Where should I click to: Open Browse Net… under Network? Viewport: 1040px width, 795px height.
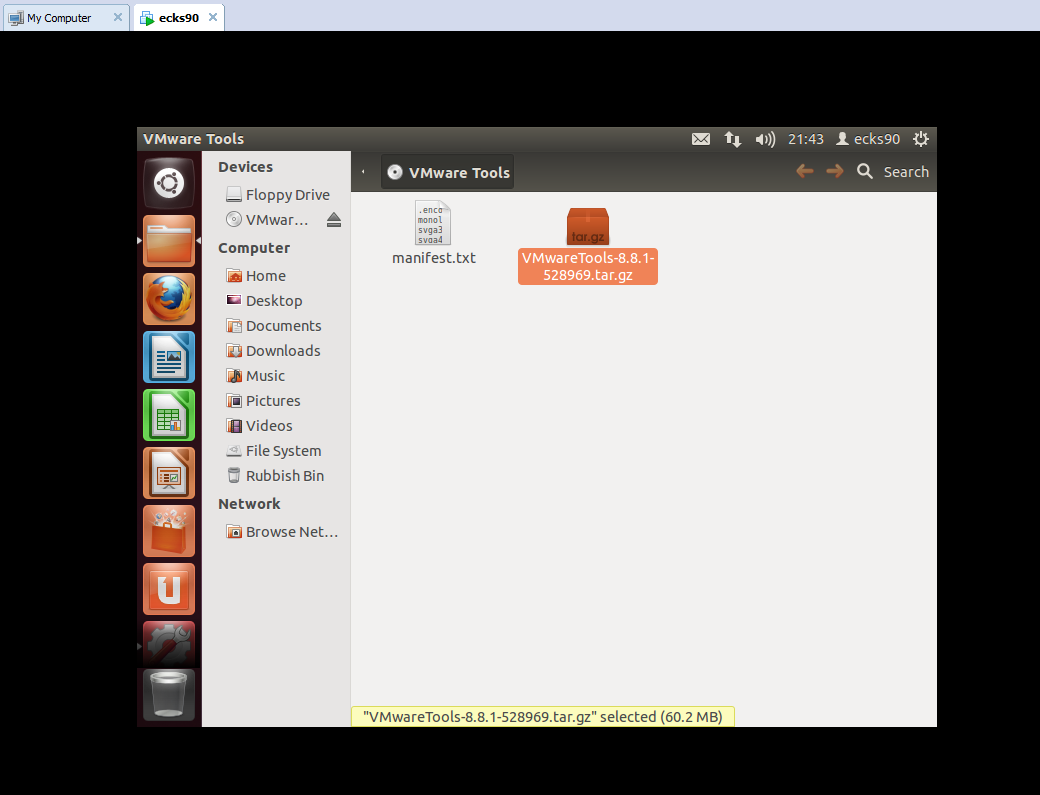tap(282, 532)
